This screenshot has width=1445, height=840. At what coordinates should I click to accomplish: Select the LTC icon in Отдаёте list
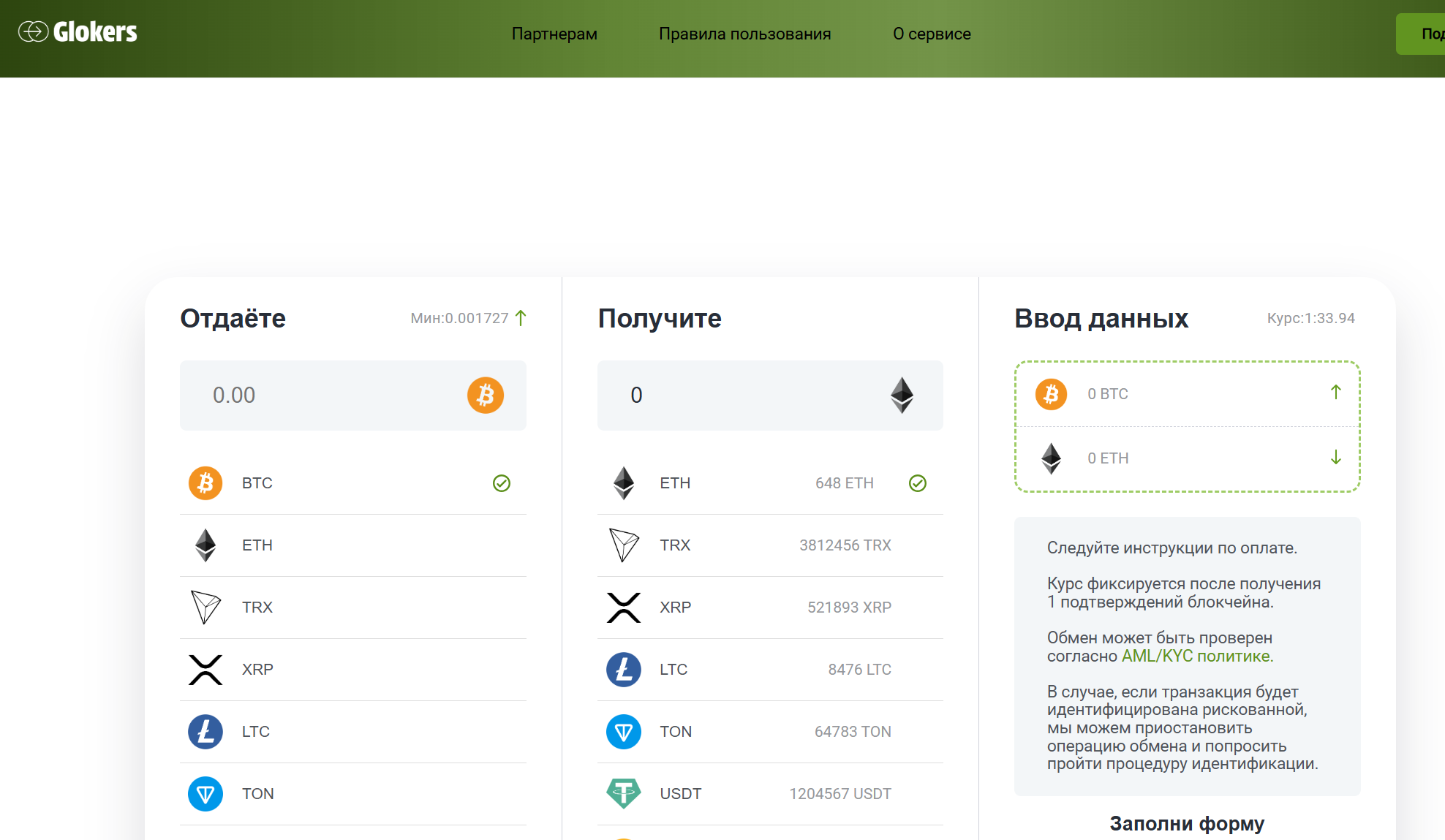coord(205,732)
